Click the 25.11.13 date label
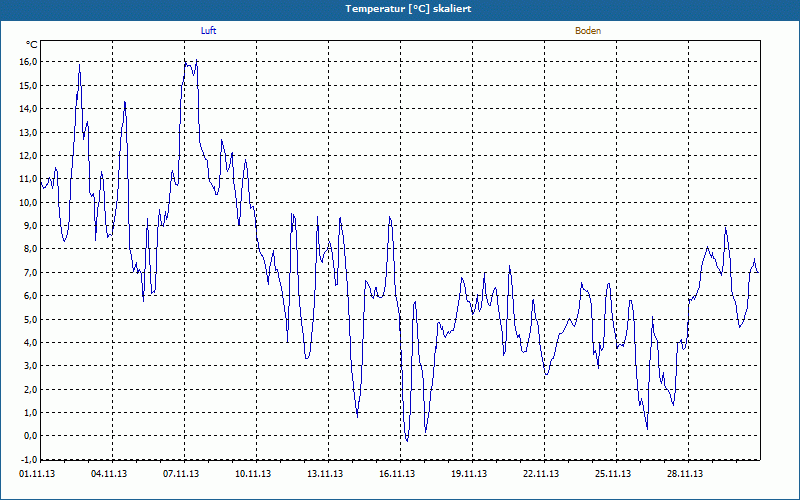This screenshot has height=500, width=800. pyautogui.click(x=613, y=473)
